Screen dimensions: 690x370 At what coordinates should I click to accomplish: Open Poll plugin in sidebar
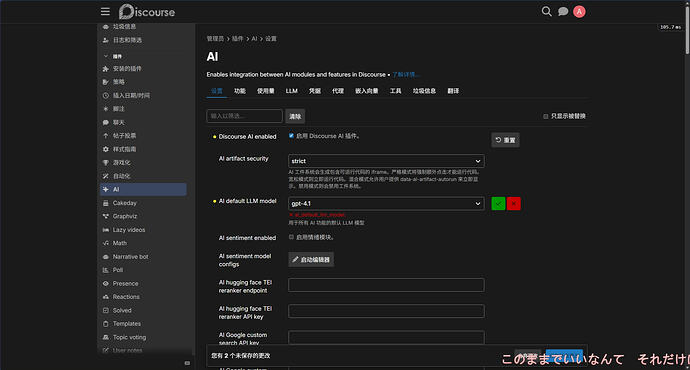click(143, 270)
